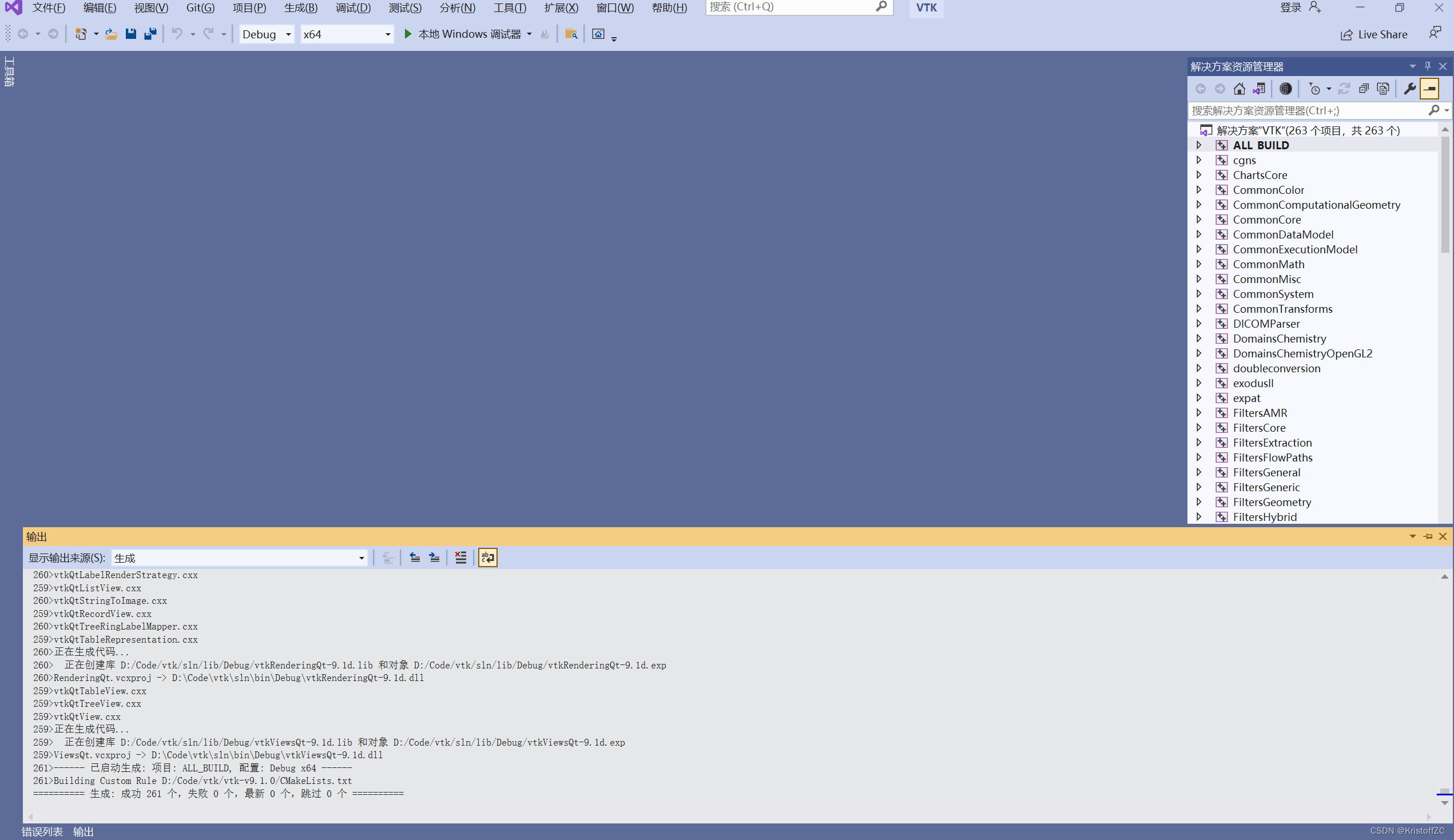Sync Solution Explorer with active document
The height and width of the screenshot is (840, 1454).
click(1258, 88)
